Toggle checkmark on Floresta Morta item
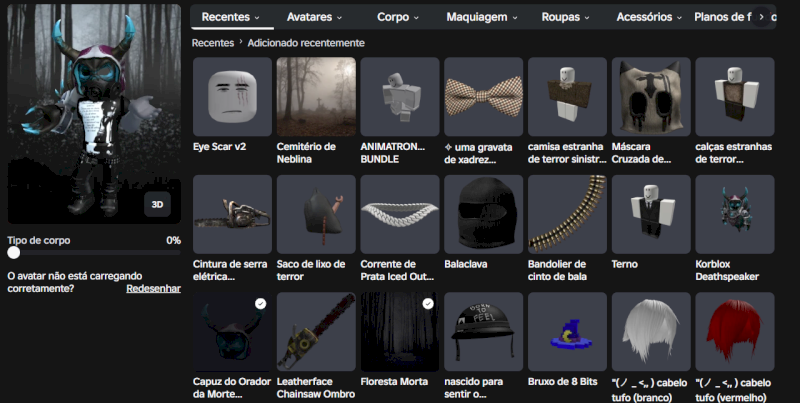Screen dimensions: 800x403 tap(428, 304)
